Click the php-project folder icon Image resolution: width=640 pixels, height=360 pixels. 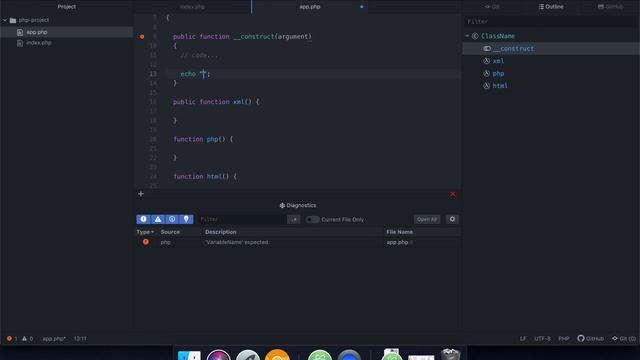[x=13, y=20]
